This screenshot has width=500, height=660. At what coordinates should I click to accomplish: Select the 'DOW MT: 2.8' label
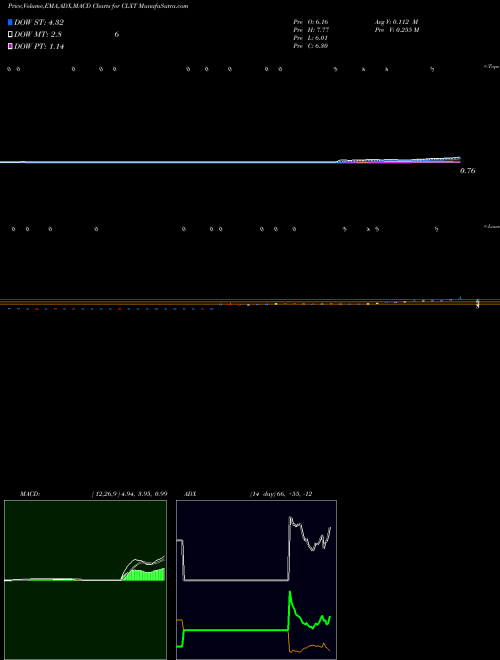point(37,35)
